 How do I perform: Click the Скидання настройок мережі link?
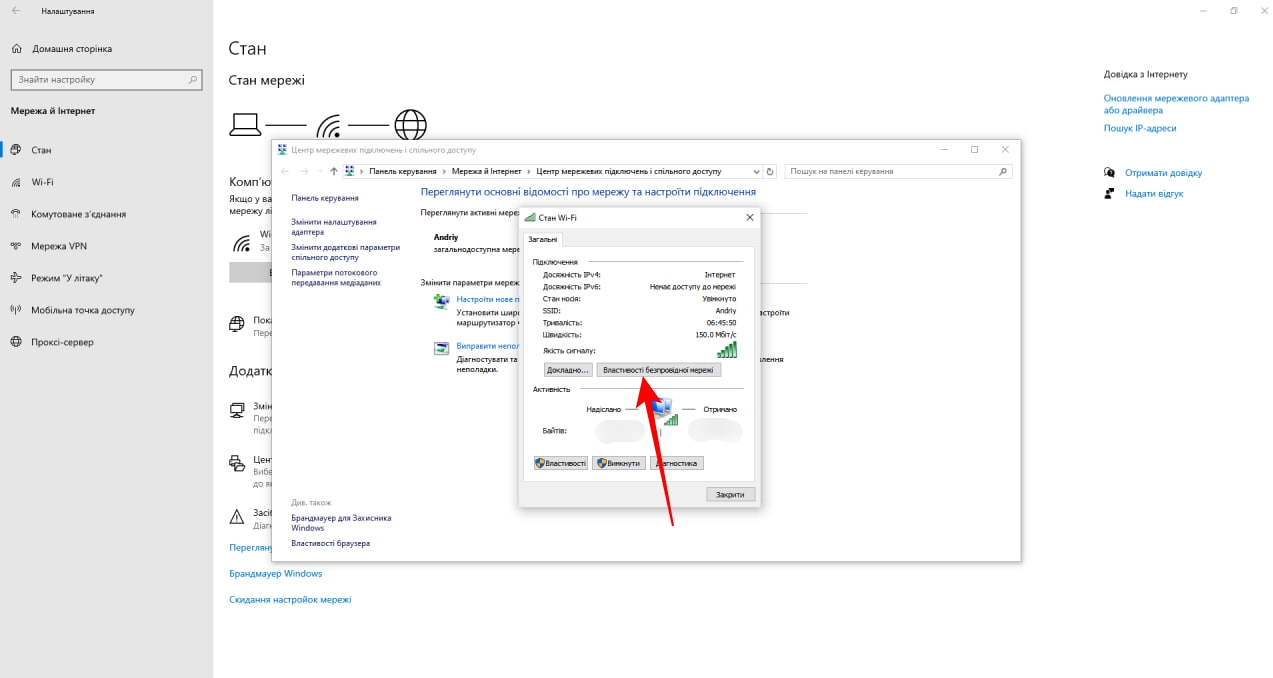pyautogui.click(x=290, y=600)
